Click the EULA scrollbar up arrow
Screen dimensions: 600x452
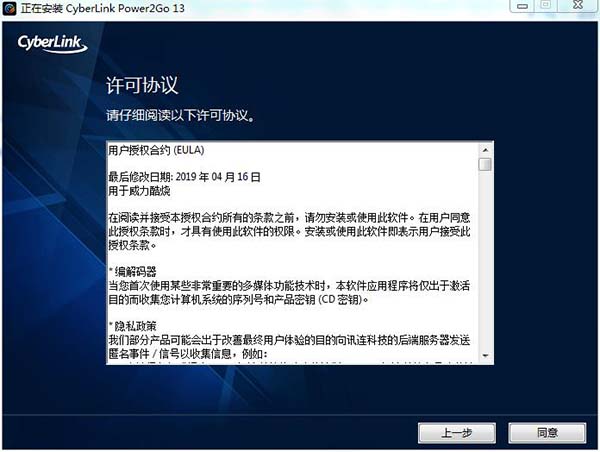[x=485, y=150]
